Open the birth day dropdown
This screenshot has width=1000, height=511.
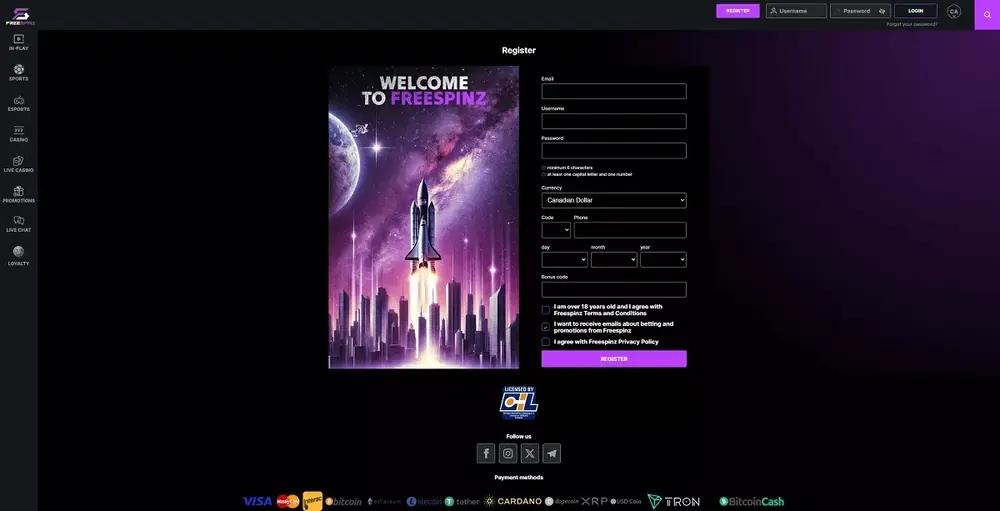[564, 260]
